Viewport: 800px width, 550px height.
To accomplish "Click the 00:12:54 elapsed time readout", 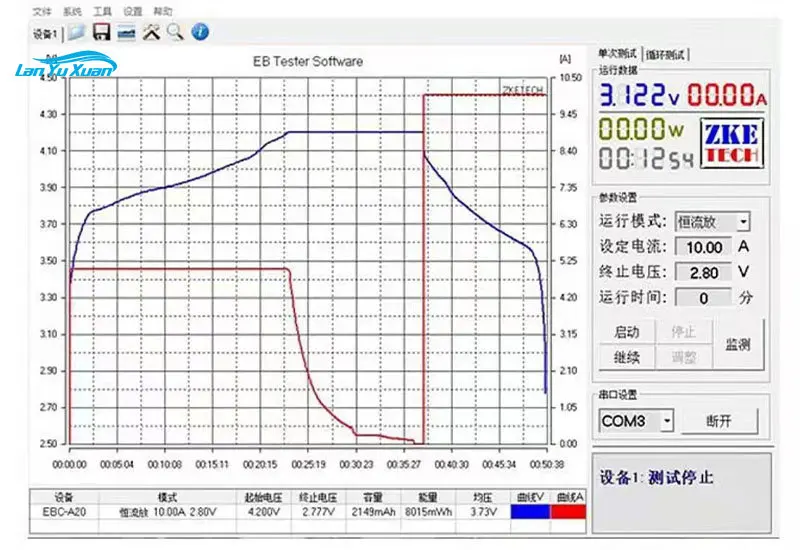I will (646, 159).
